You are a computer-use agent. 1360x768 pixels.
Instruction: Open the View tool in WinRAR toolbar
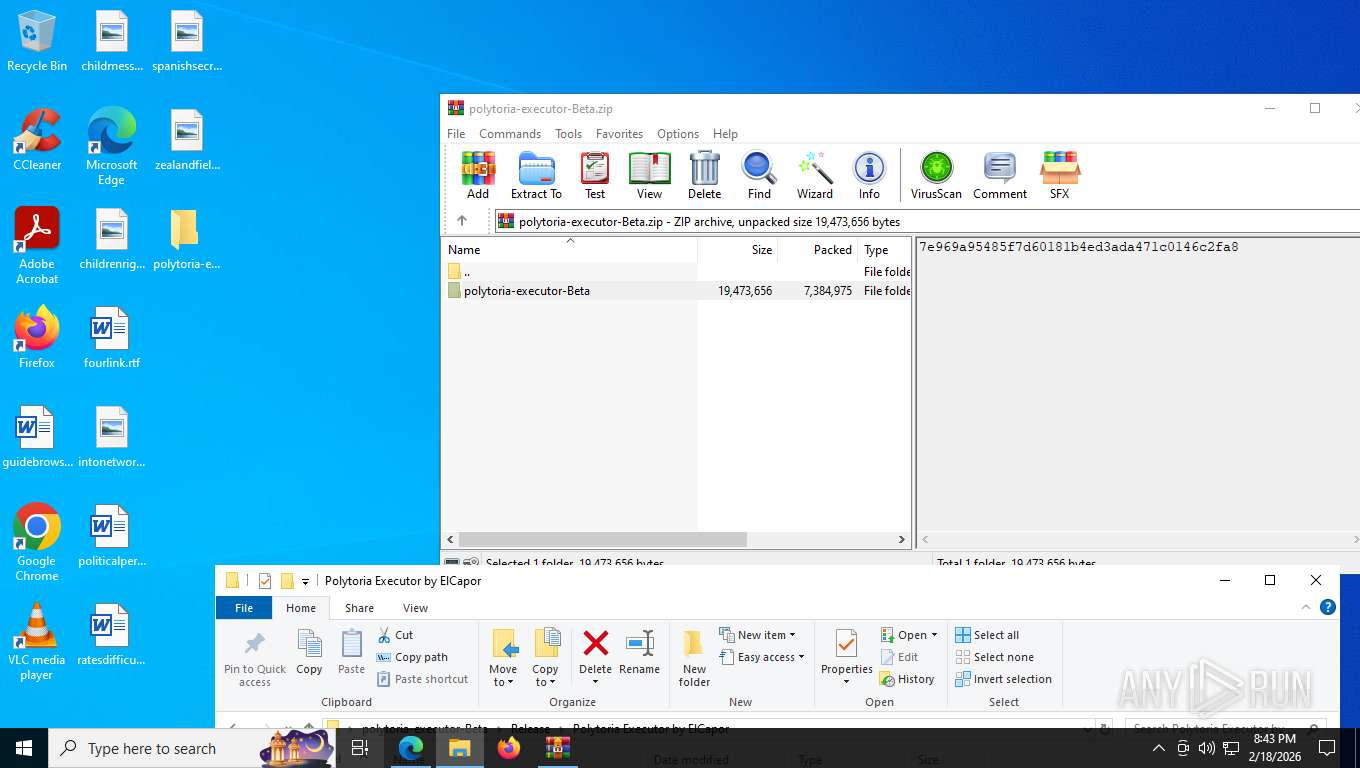pos(649,175)
